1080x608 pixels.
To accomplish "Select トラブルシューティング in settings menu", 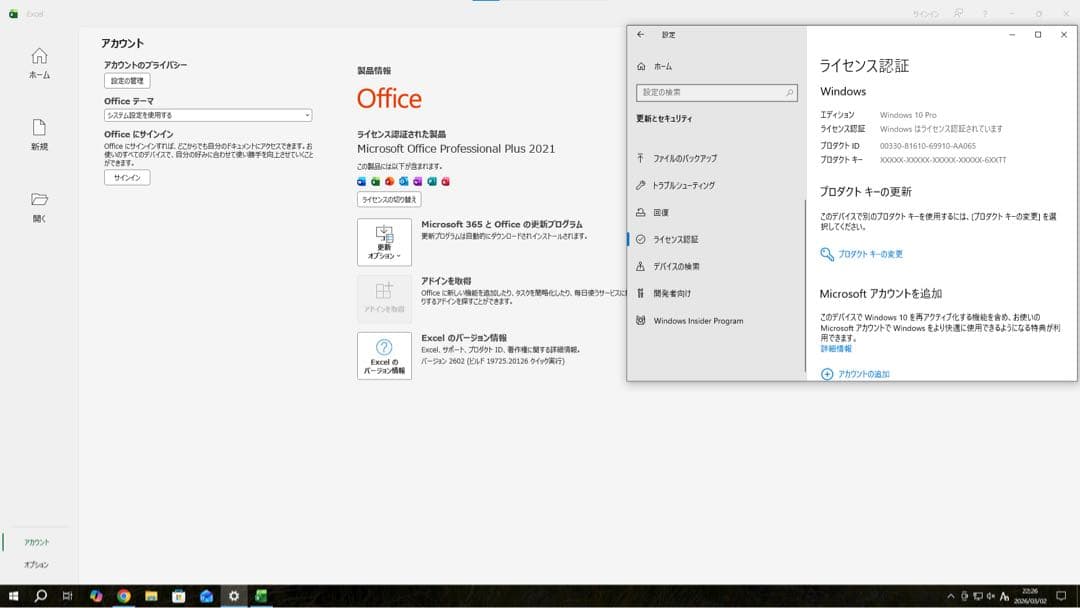I will [683, 186].
